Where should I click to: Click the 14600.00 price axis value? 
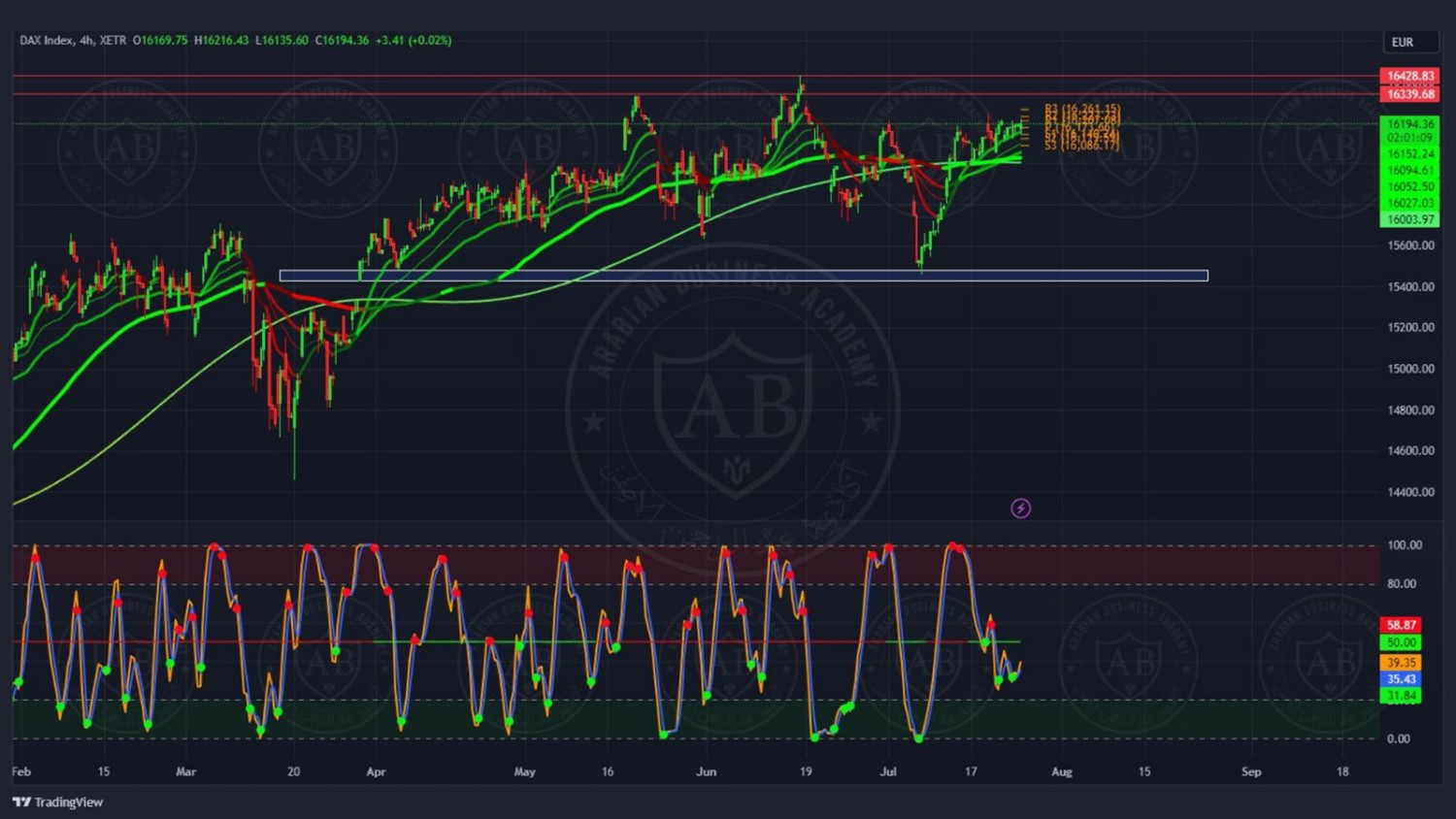[1410, 451]
